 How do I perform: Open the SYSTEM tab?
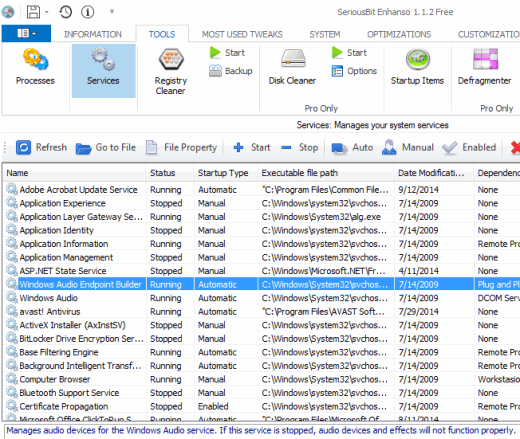[x=325, y=34]
